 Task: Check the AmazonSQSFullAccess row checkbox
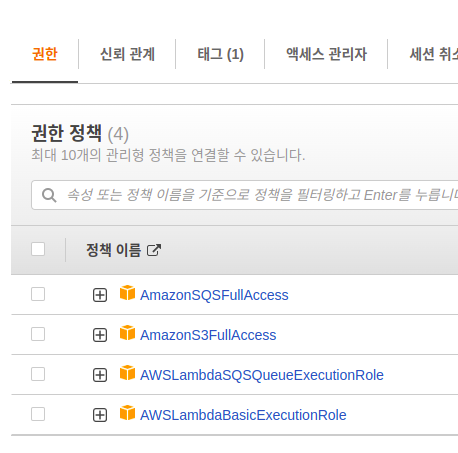pyautogui.click(x=38, y=294)
